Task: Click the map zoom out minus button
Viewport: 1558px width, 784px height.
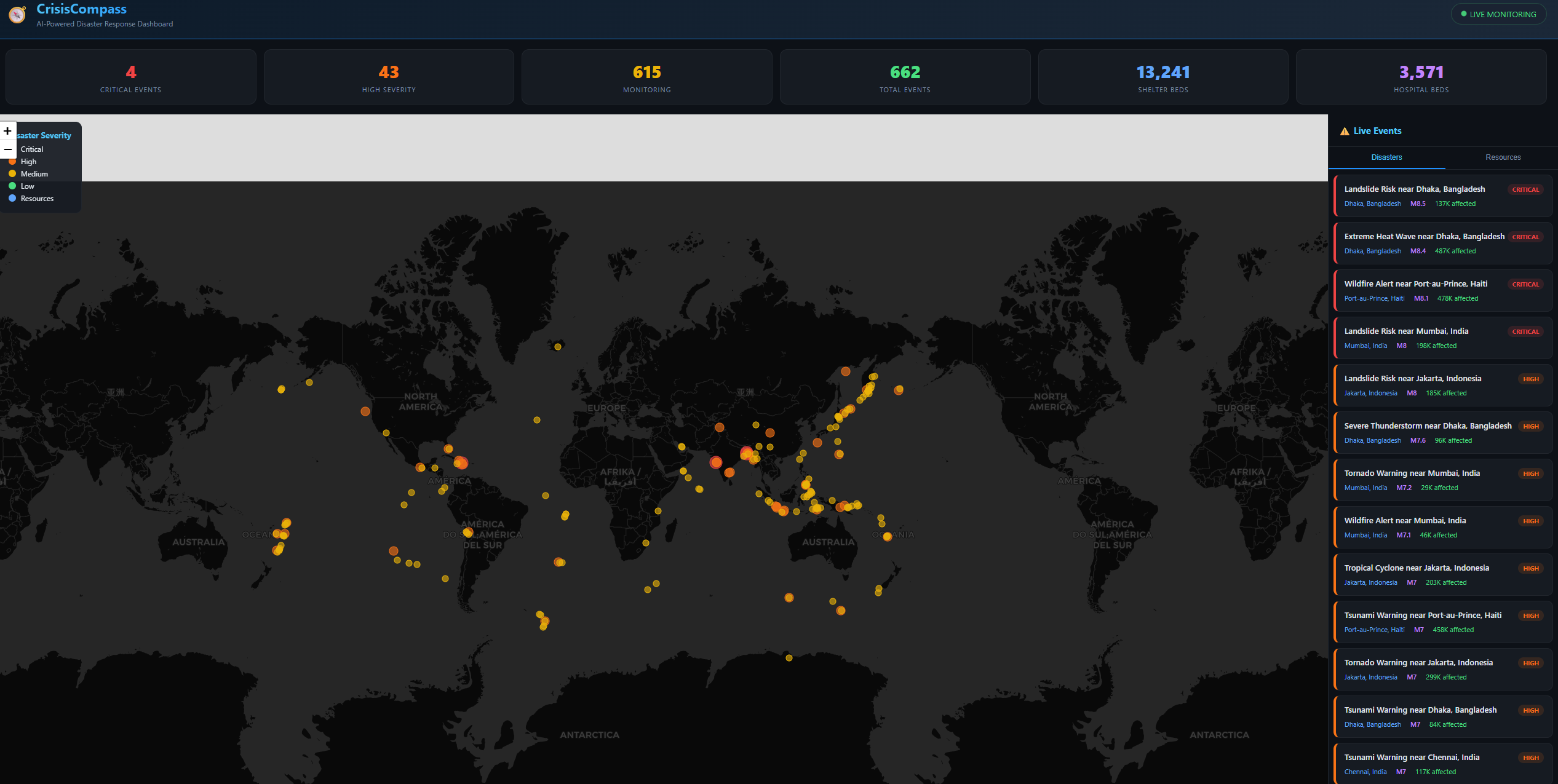Action: tap(7, 149)
